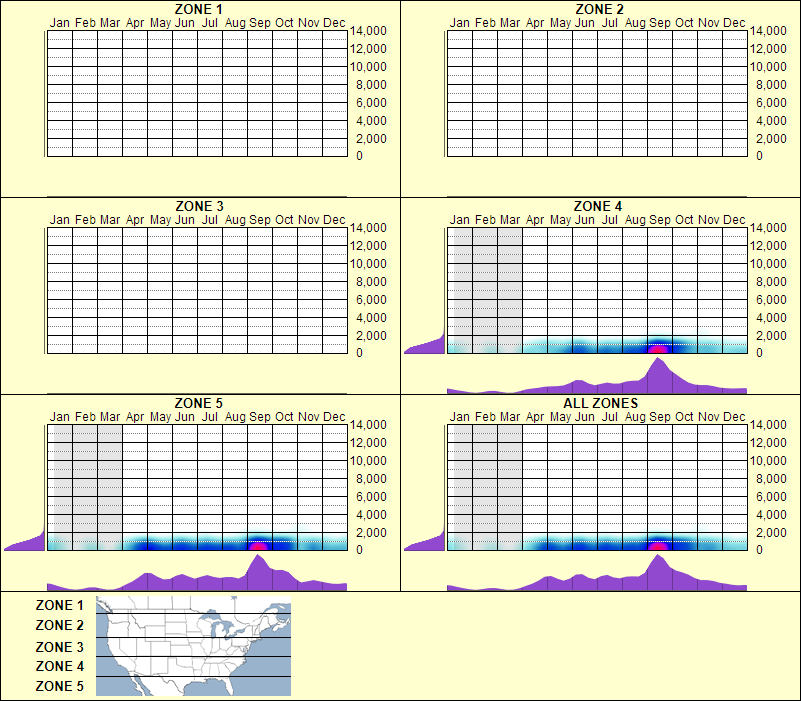Select ZONE 2 label beside the map
801x701 pixels.
59,625
